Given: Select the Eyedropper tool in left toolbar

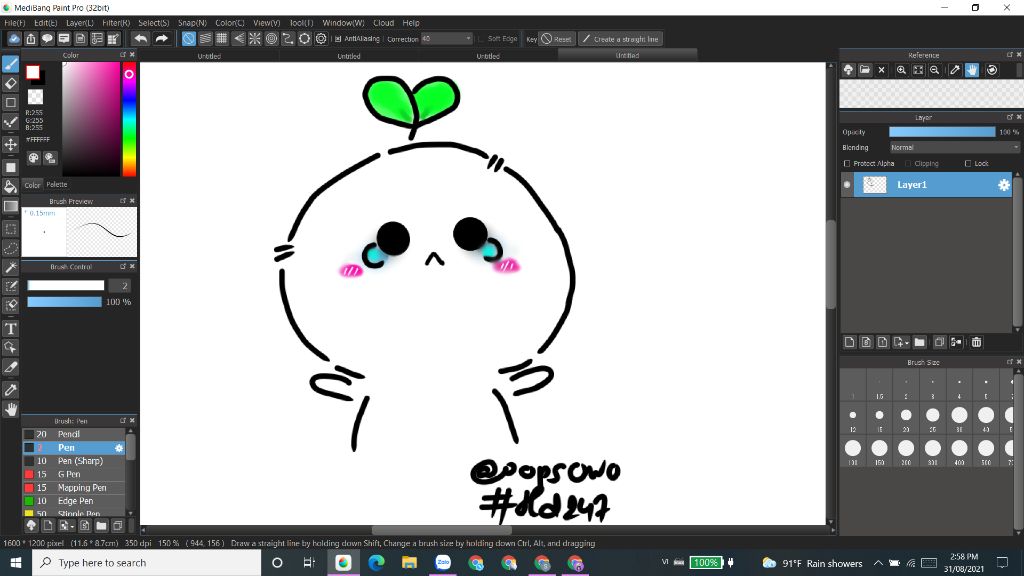Looking at the screenshot, I should pos(10,390).
